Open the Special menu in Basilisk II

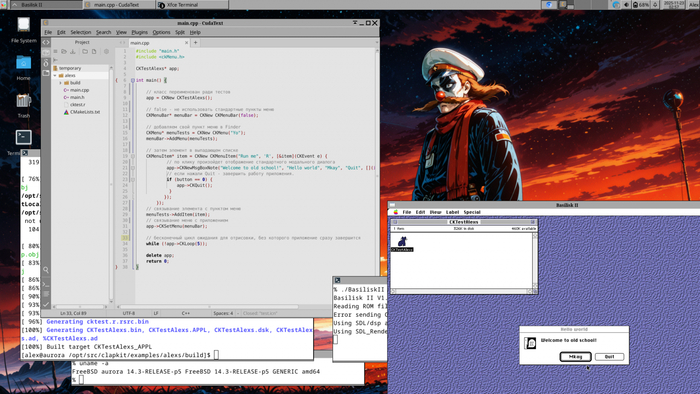[472, 212]
